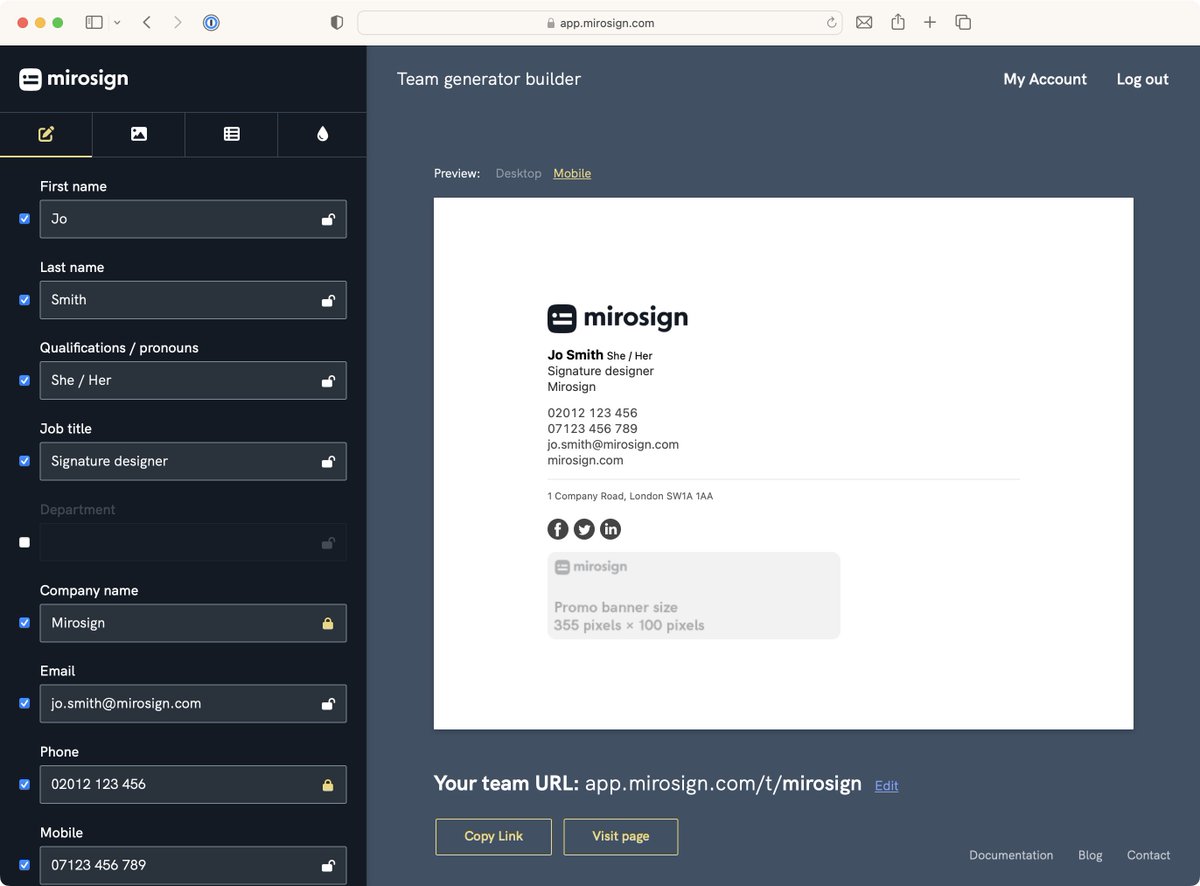
Task: Select the Edit details pencil tab icon
Action: 46,133
